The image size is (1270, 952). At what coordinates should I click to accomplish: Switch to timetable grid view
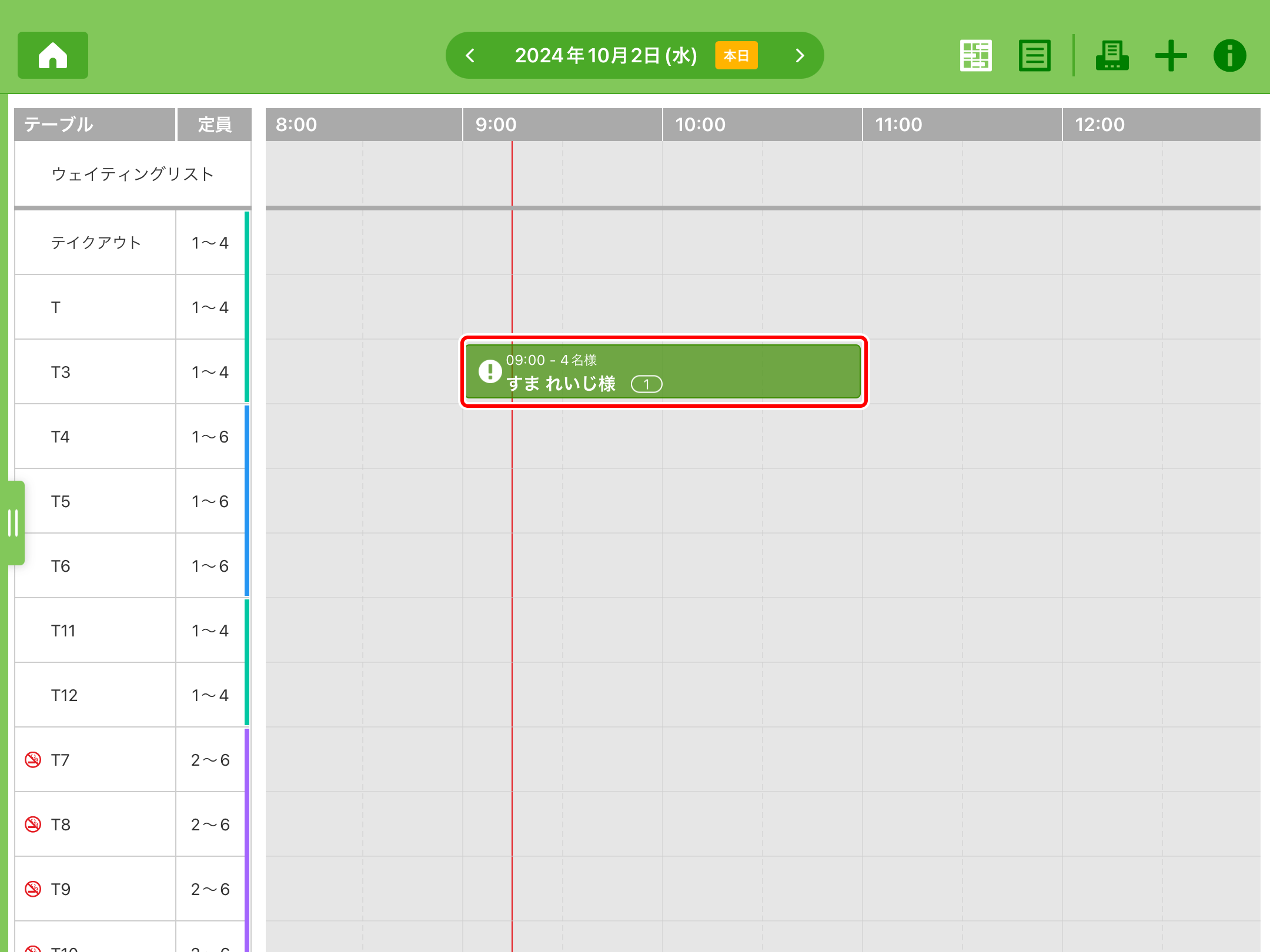975,55
